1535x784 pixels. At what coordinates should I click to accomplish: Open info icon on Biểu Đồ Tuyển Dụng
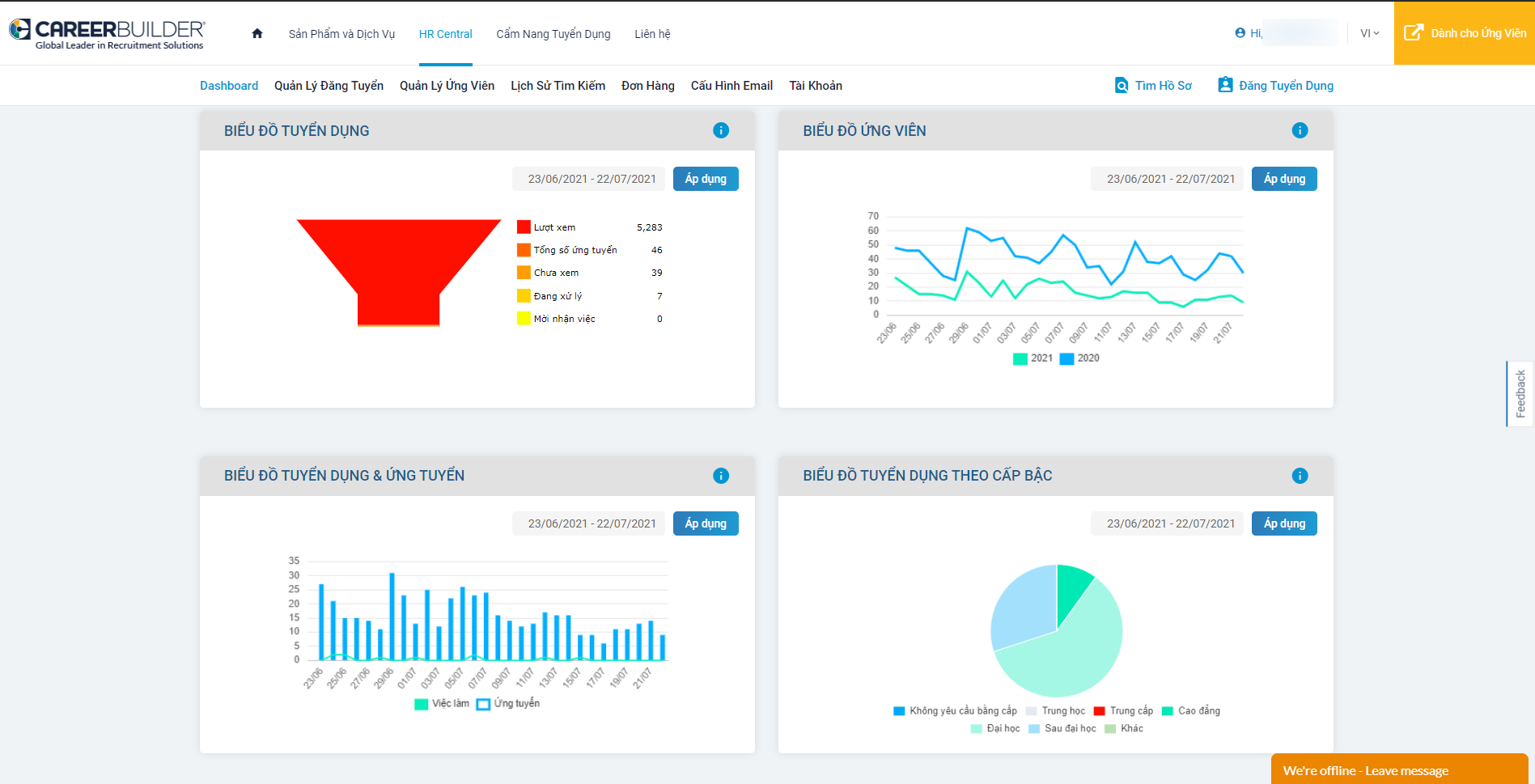click(x=721, y=130)
